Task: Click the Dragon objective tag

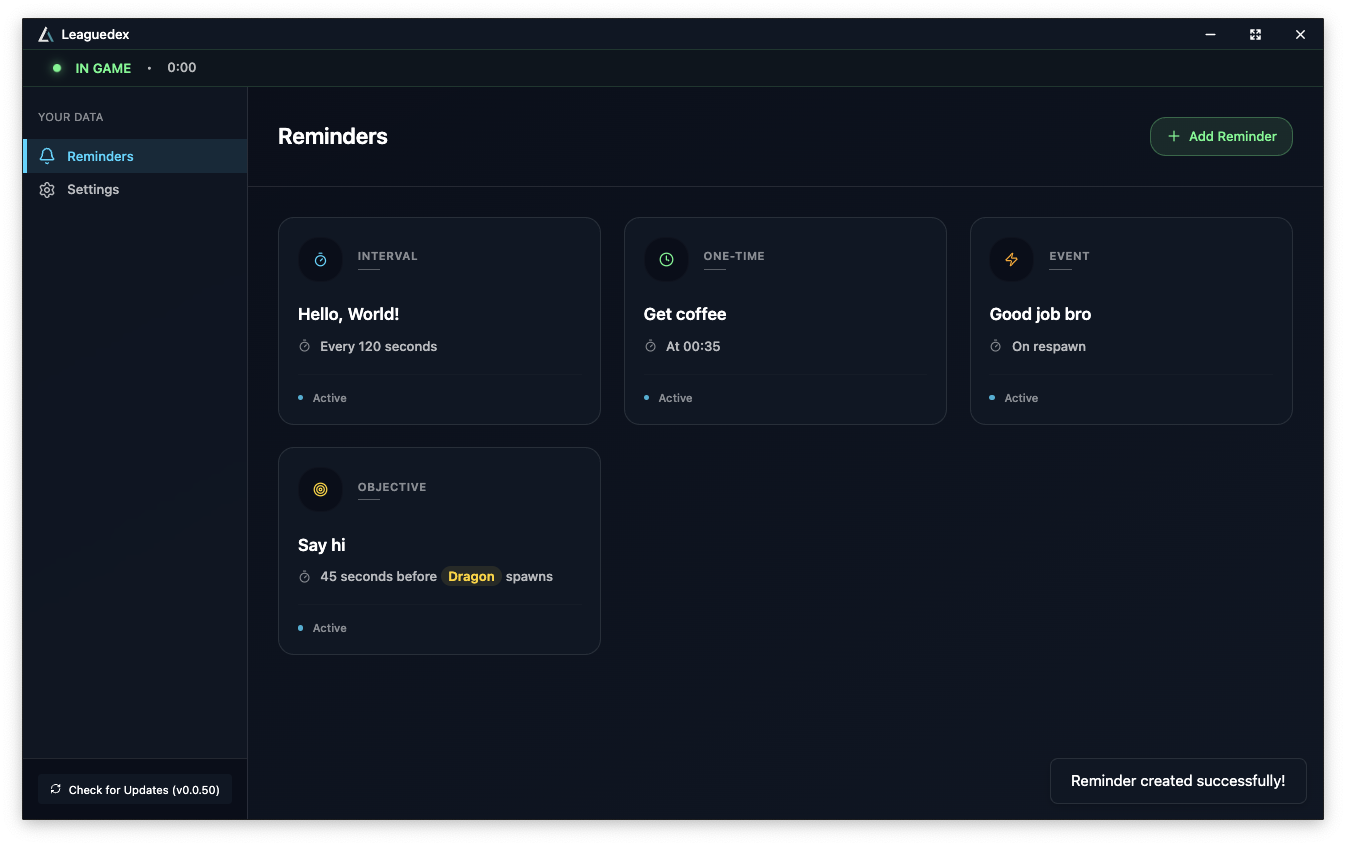Action: pos(471,577)
